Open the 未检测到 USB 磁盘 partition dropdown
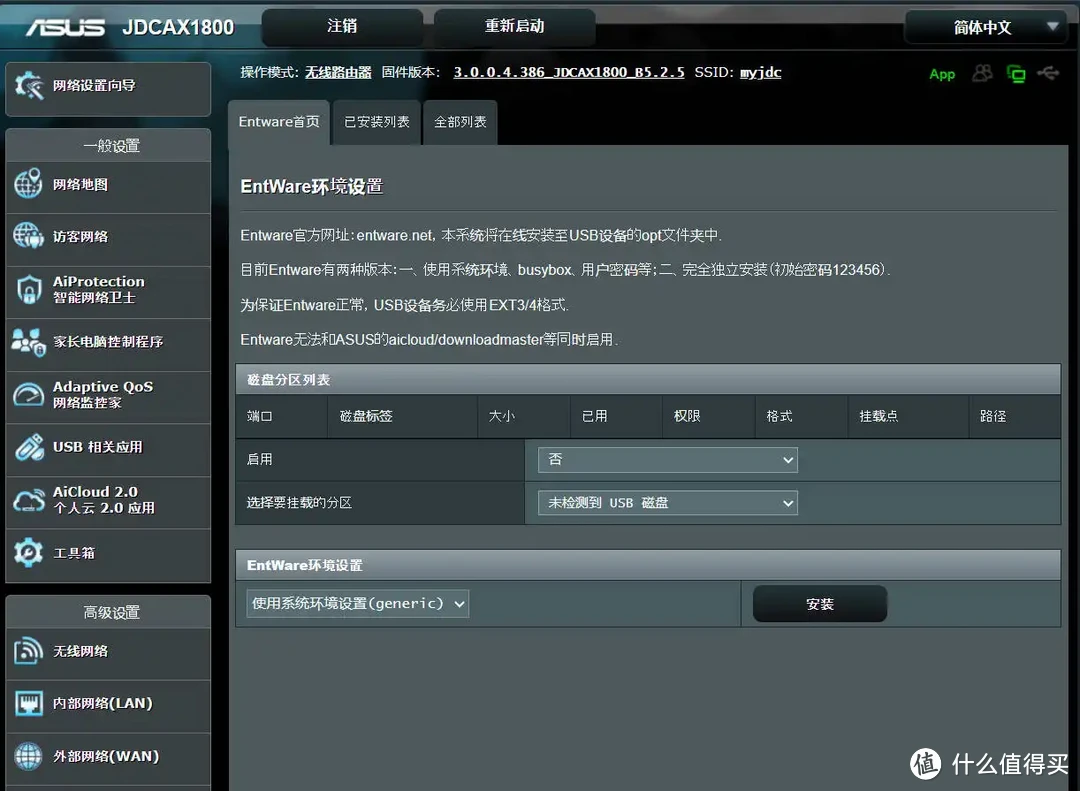 coord(667,503)
